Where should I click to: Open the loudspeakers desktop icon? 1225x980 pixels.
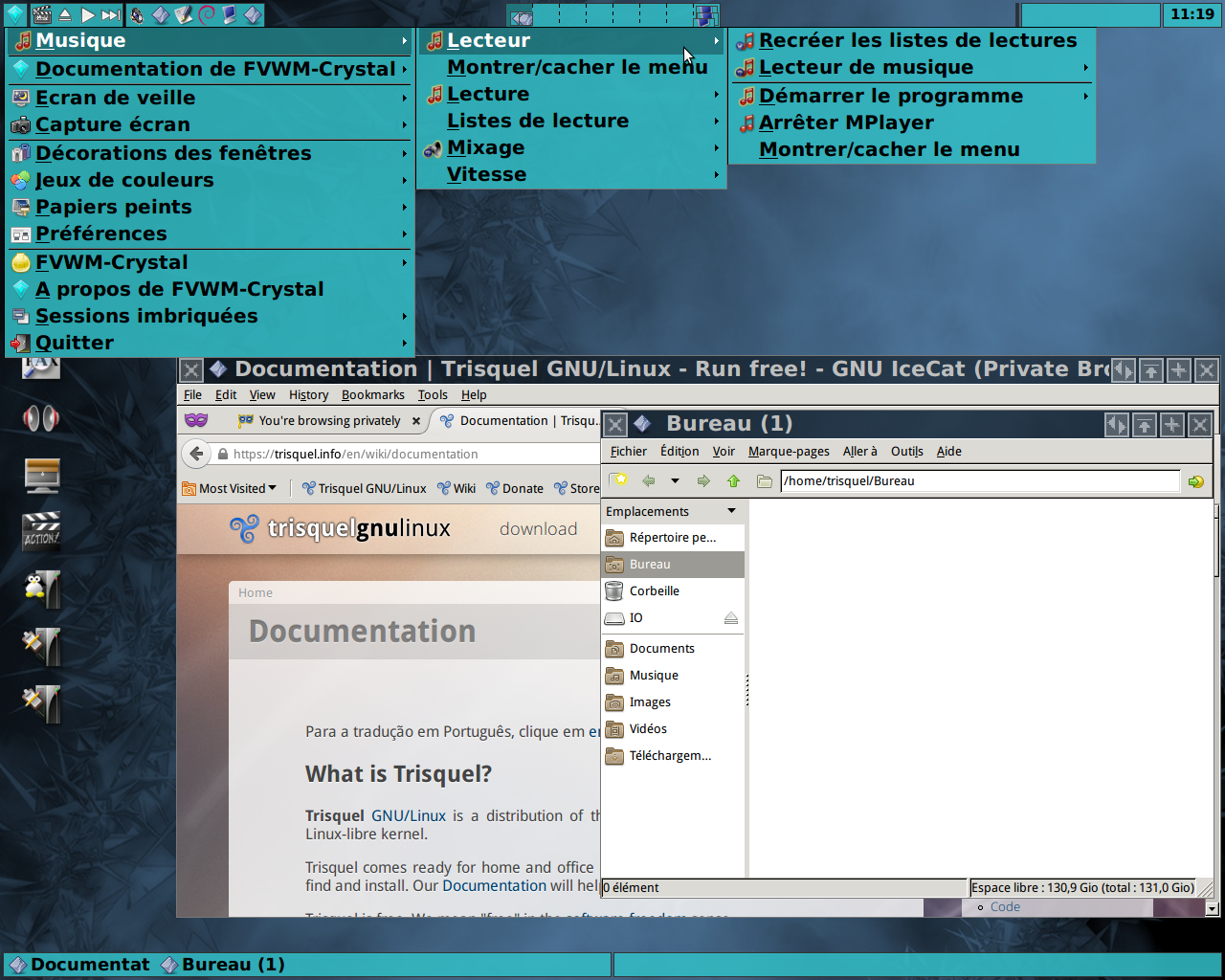pos(41,418)
